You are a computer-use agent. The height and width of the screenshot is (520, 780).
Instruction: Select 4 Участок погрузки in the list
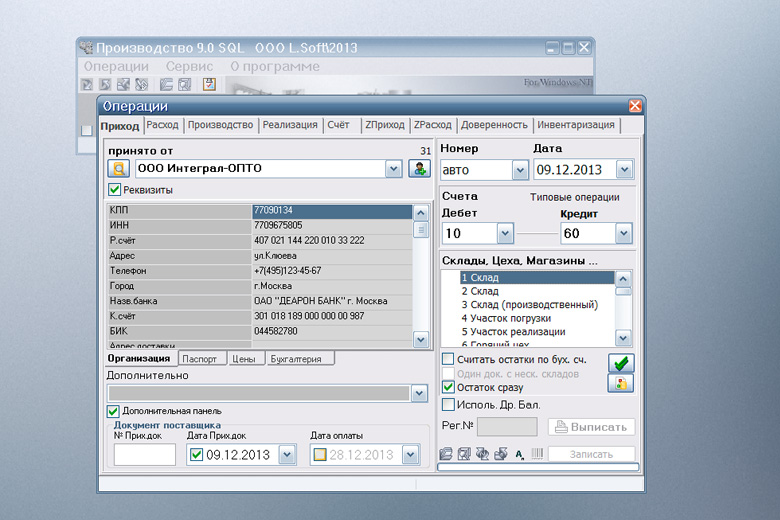506,318
